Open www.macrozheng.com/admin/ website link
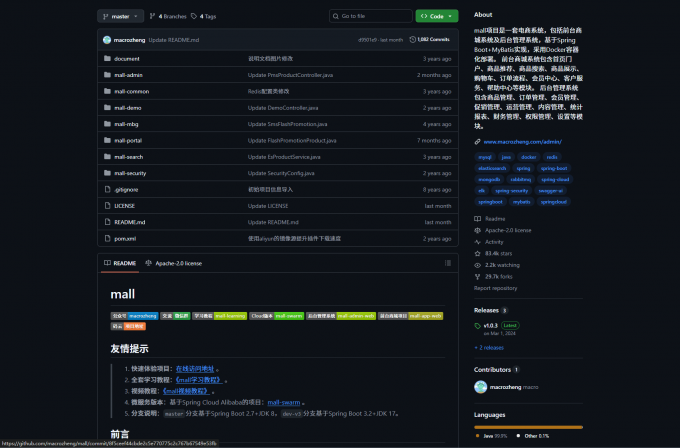The height and width of the screenshot is (448, 680). 523,142
